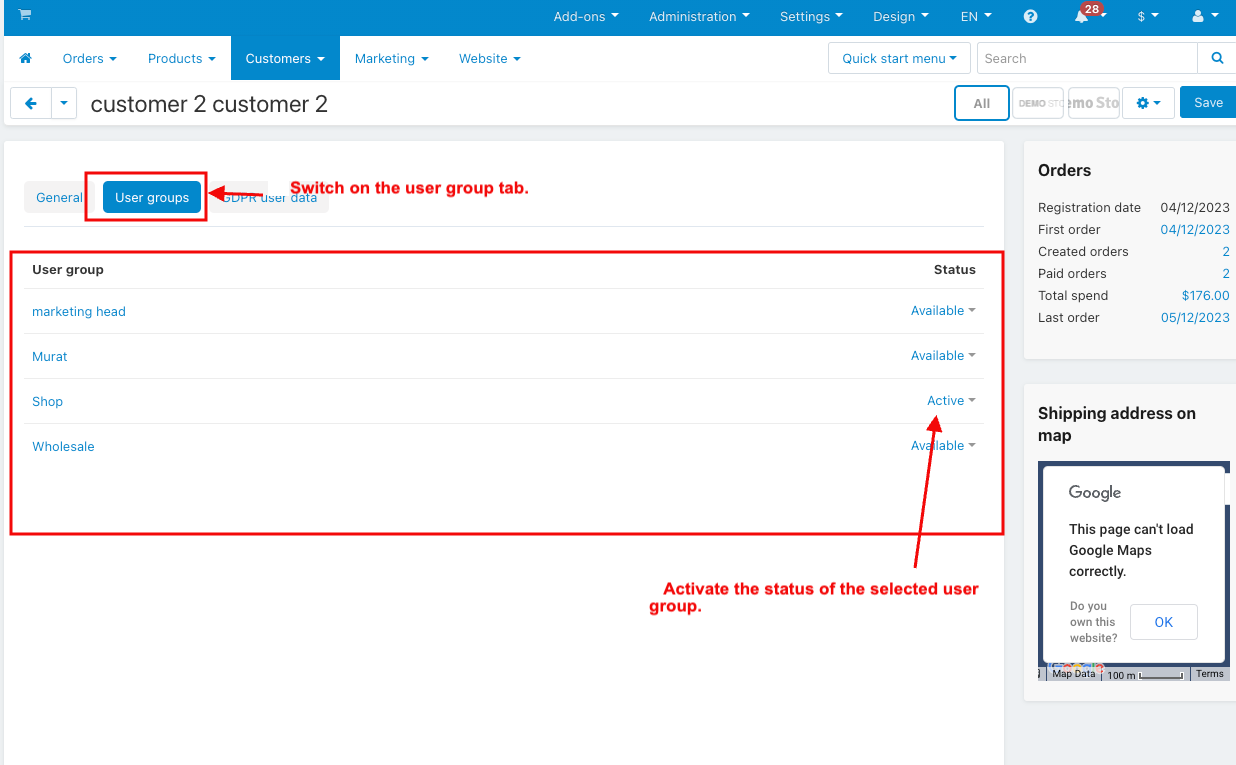Open the user account profile icon
1236x765 pixels.
[x=1203, y=17]
